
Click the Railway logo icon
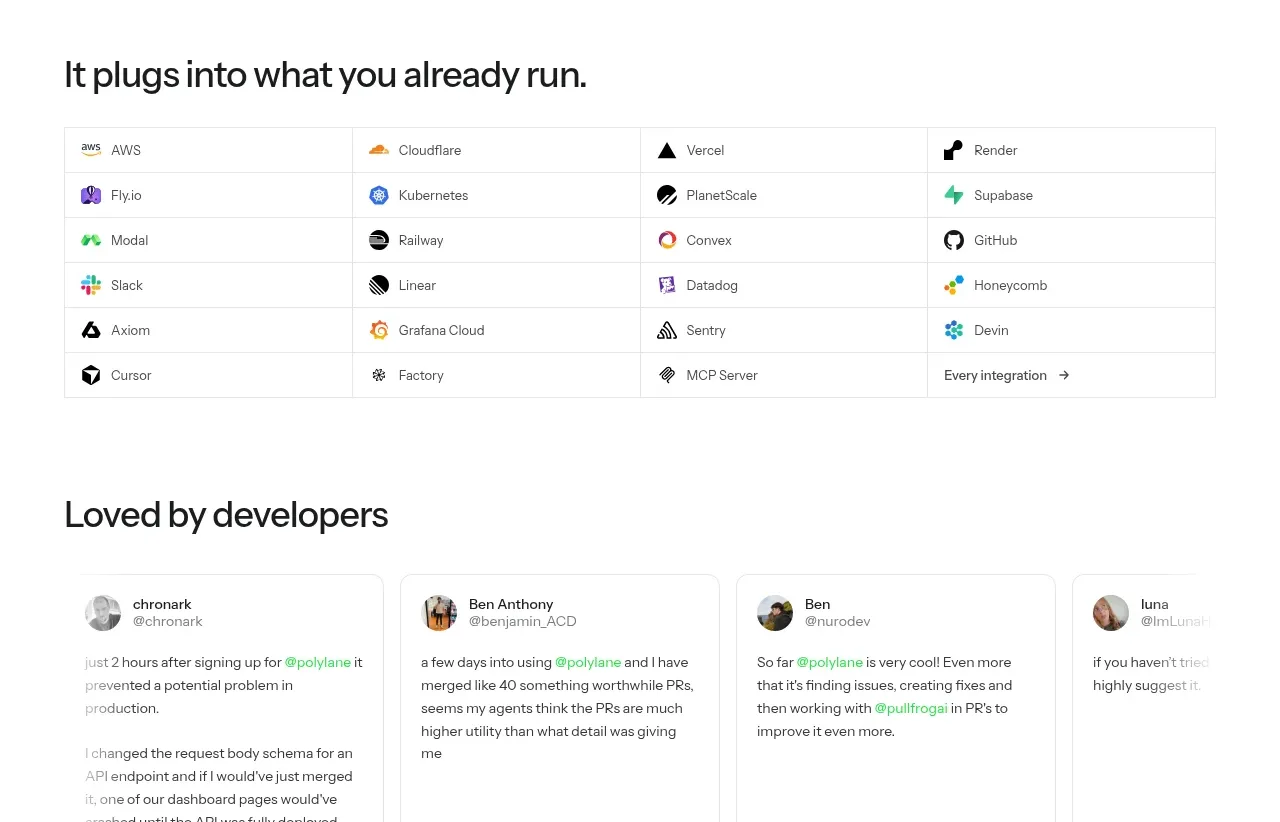click(x=379, y=240)
